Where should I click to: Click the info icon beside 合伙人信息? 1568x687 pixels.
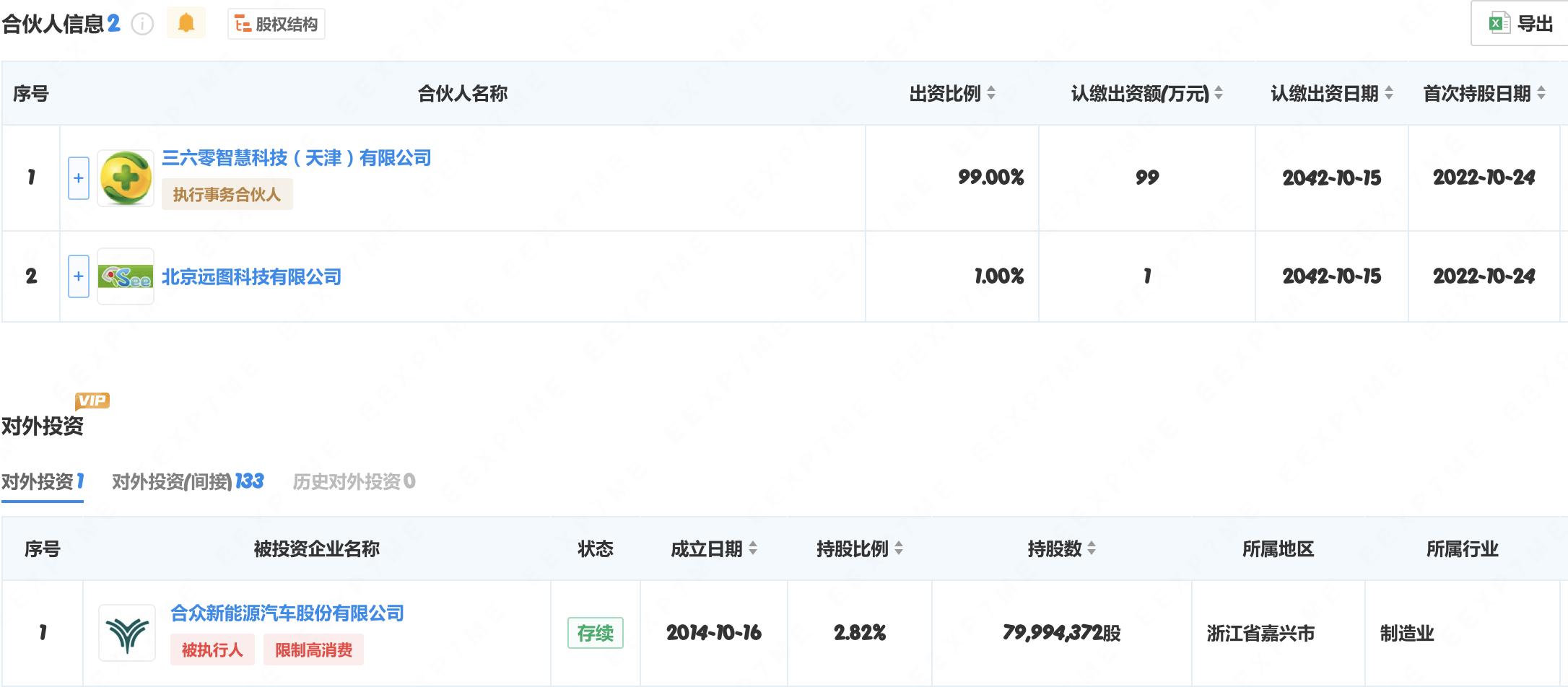tap(142, 25)
